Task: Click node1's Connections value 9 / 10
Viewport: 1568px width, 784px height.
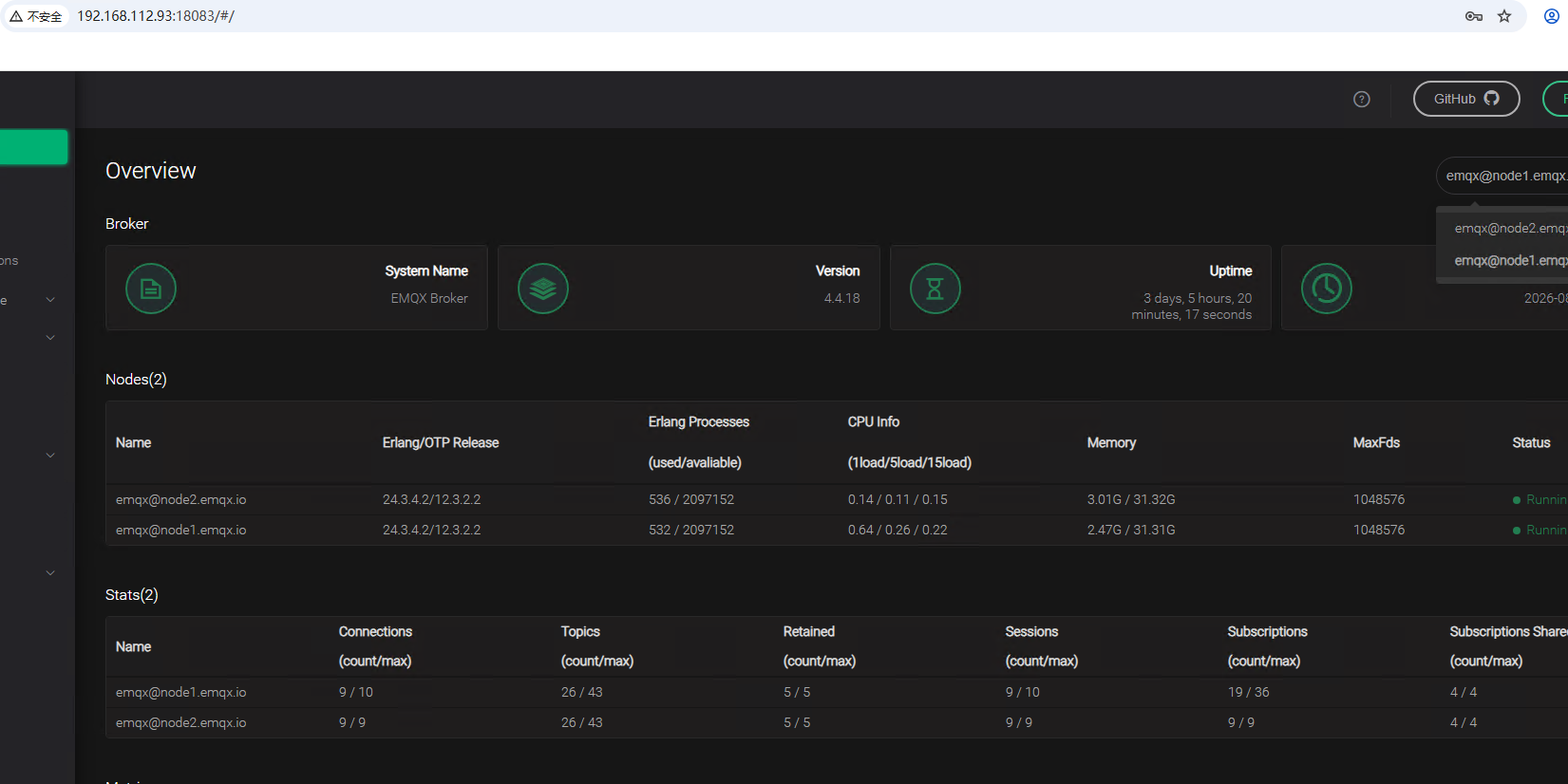Action: coord(356,692)
